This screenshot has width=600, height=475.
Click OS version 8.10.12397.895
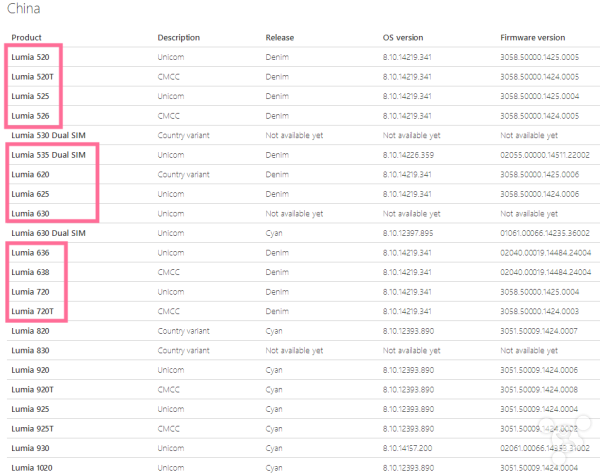pyautogui.click(x=408, y=233)
